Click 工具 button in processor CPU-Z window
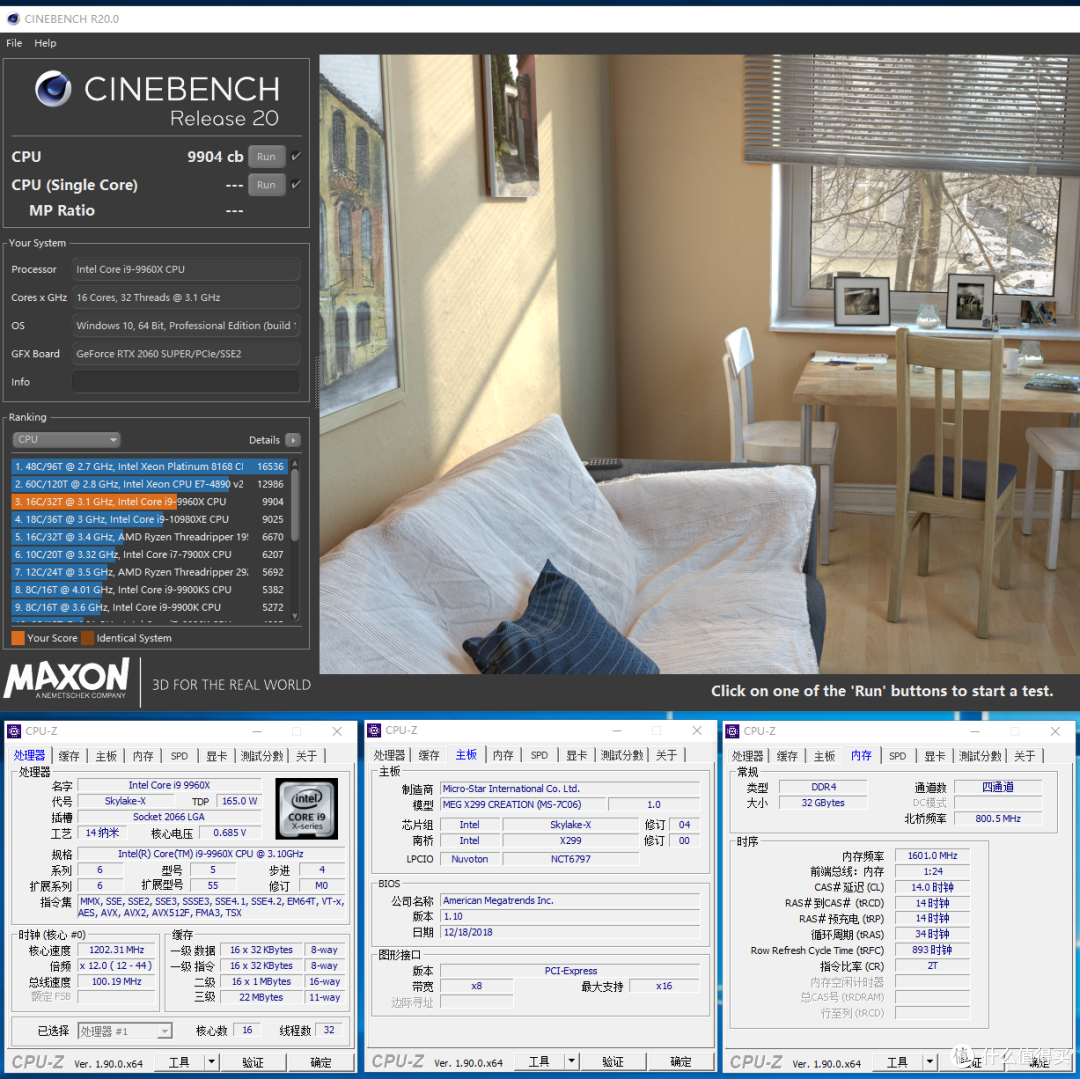Image resolution: width=1080 pixels, height=1079 pixels. [180, 1062]
